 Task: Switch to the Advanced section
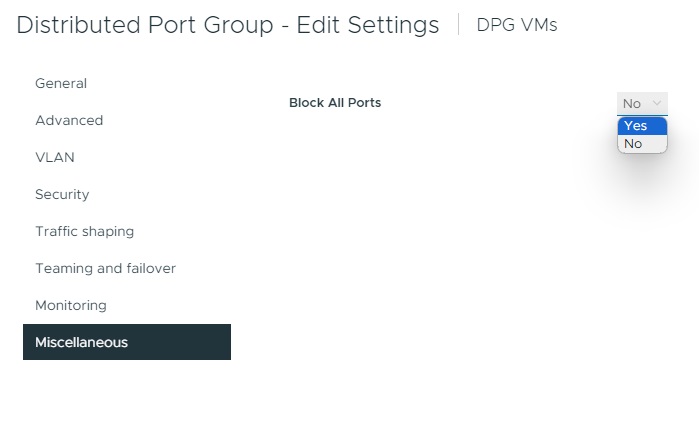[x=69, y=120]
